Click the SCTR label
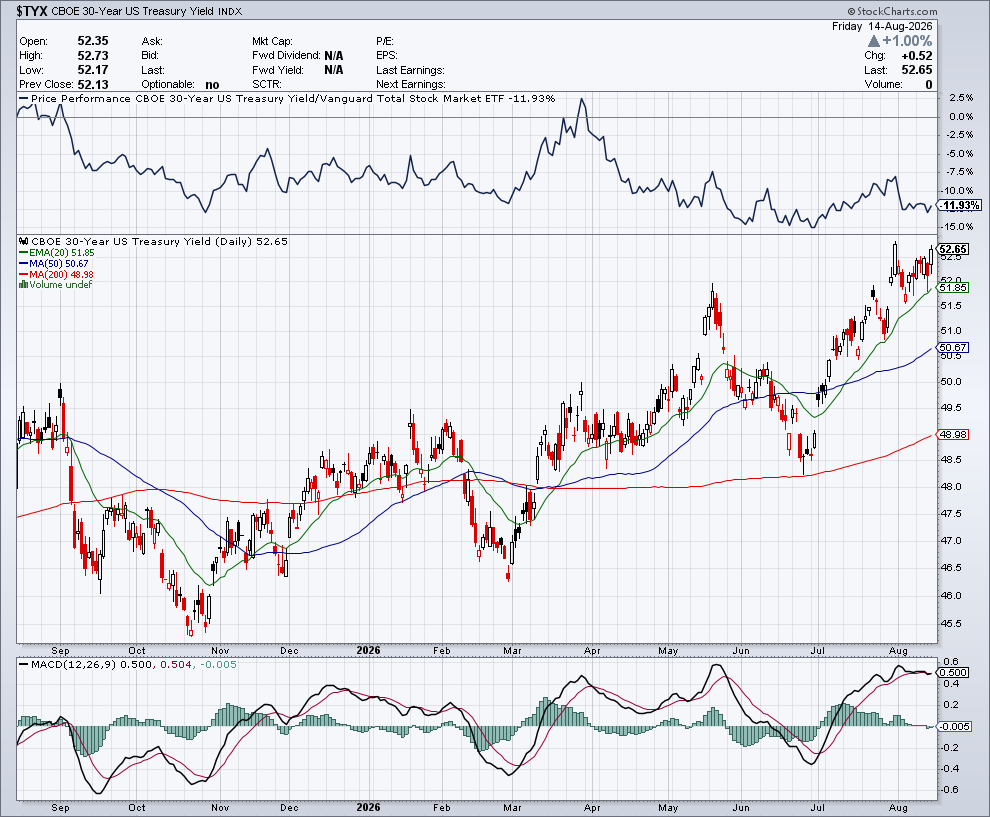 click(266, 85)
